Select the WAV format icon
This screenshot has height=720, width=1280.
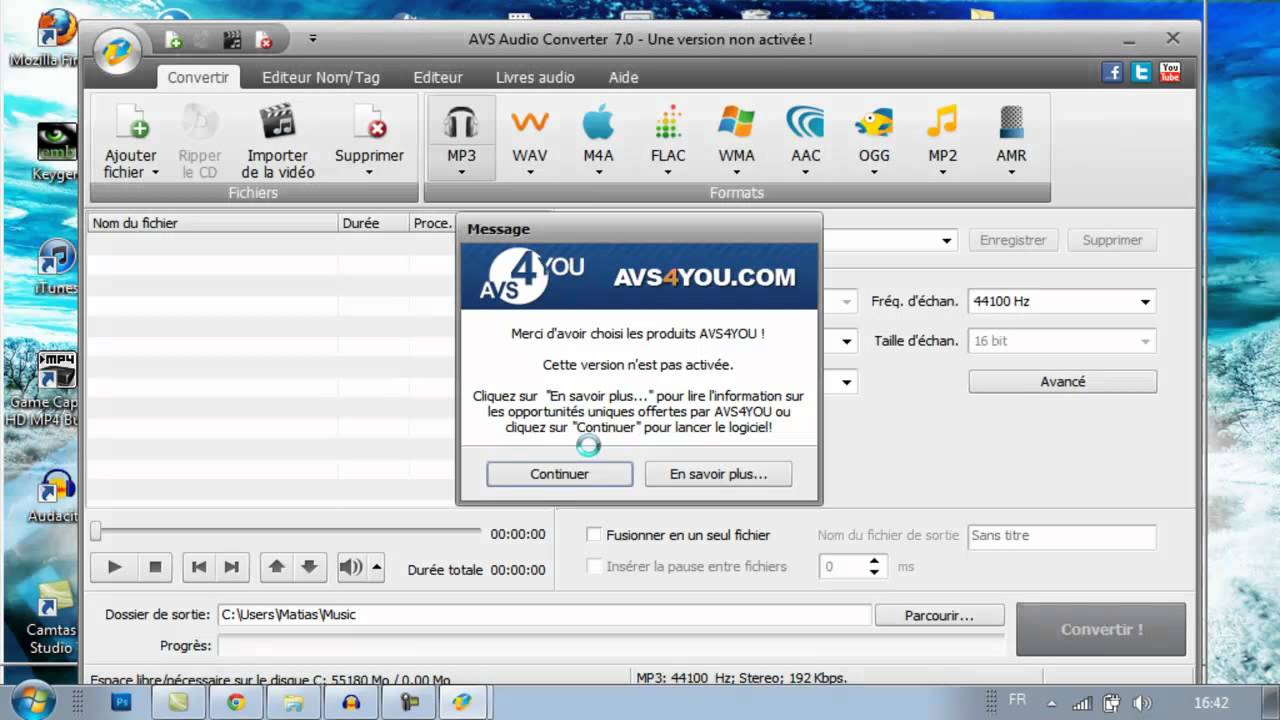530,124
